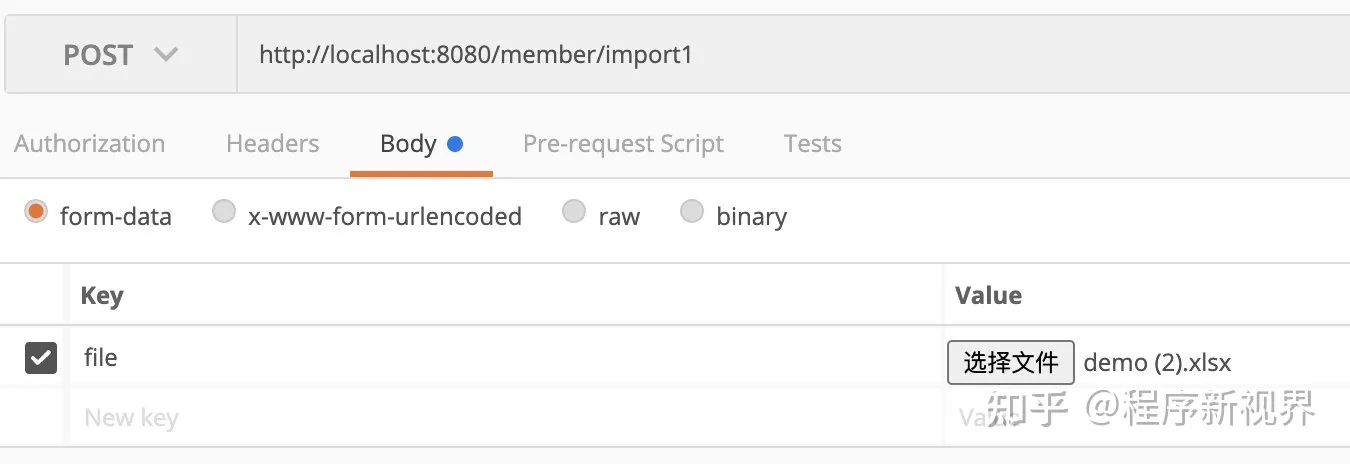This screenshot has height=464, width=1350.
Task: Click the New key input field
Action: tap(500, 417)
